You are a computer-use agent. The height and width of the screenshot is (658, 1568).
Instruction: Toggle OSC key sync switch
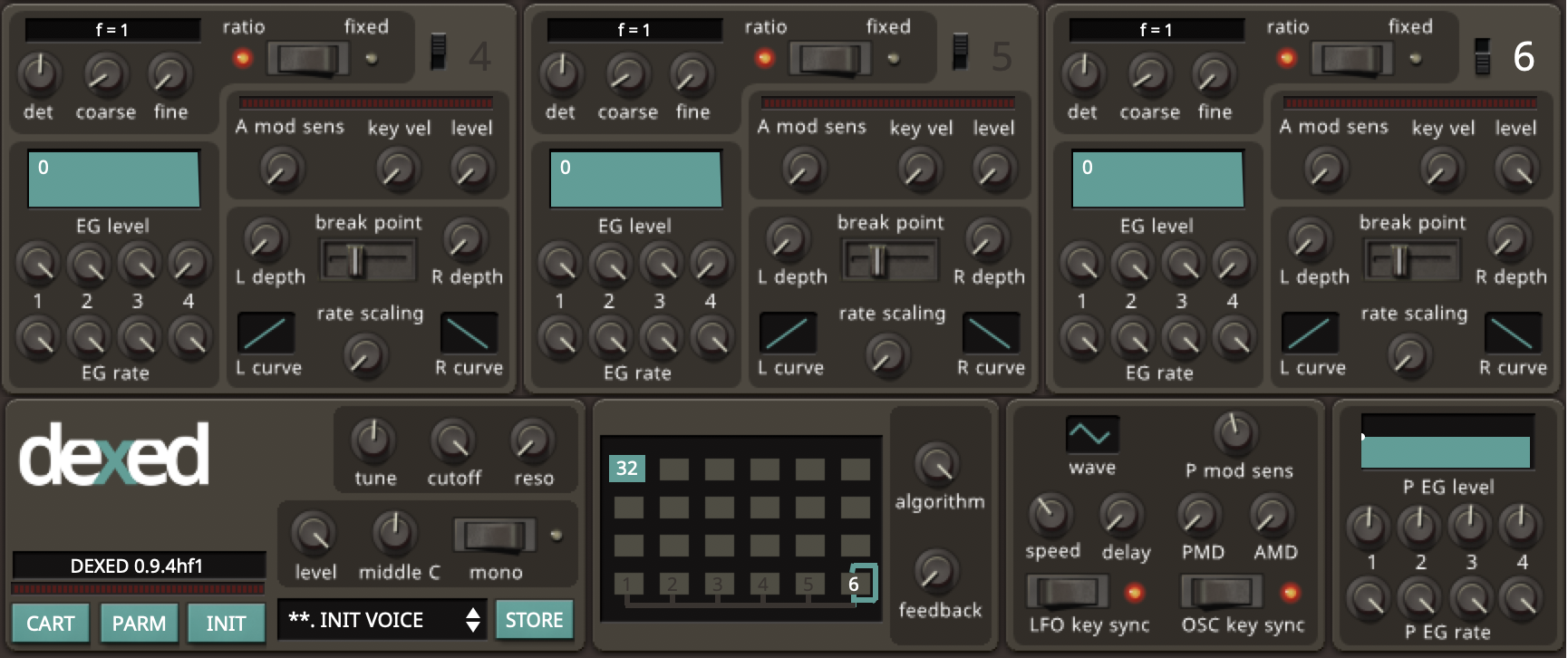coord(1221,592)
